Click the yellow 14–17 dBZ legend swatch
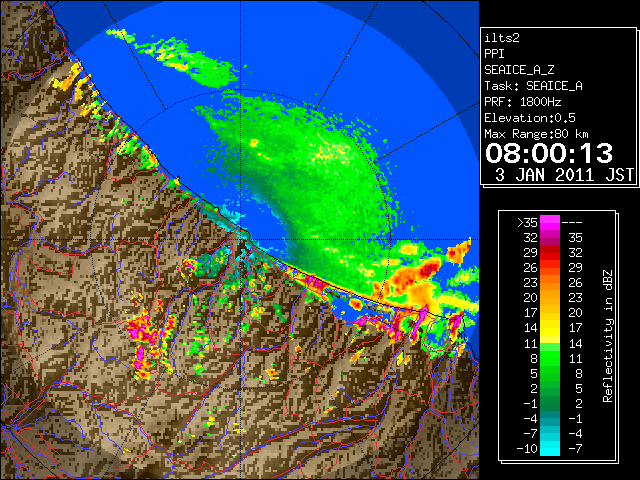The image size is (640, 480). (x=550, y=328)
